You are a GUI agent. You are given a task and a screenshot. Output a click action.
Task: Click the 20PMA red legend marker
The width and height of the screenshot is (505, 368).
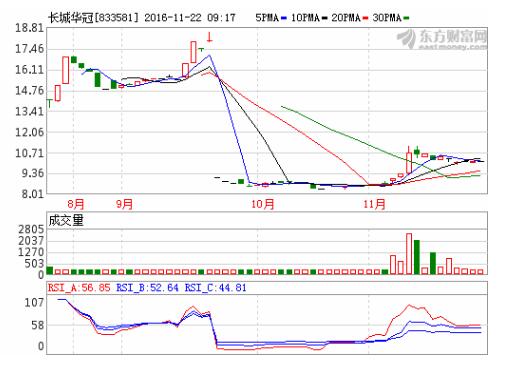[366, 18]
